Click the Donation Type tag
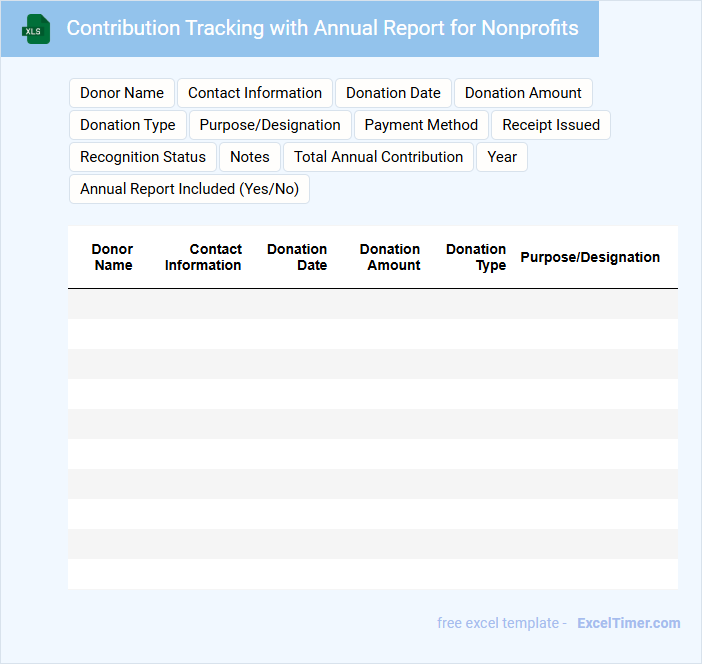The image size is (702, 664). [128, 125]
